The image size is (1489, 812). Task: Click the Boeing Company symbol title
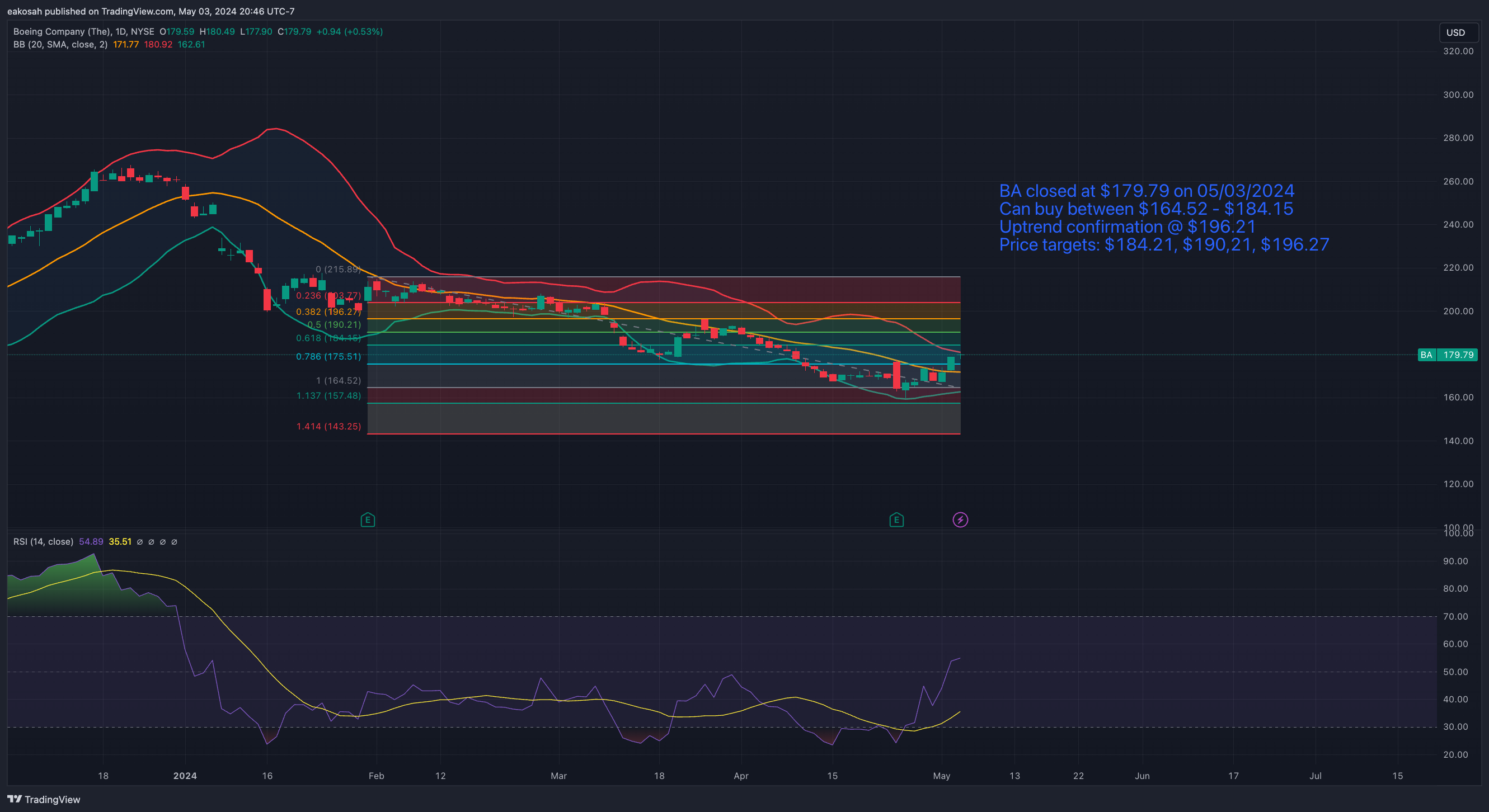click(x=84, y=32)
